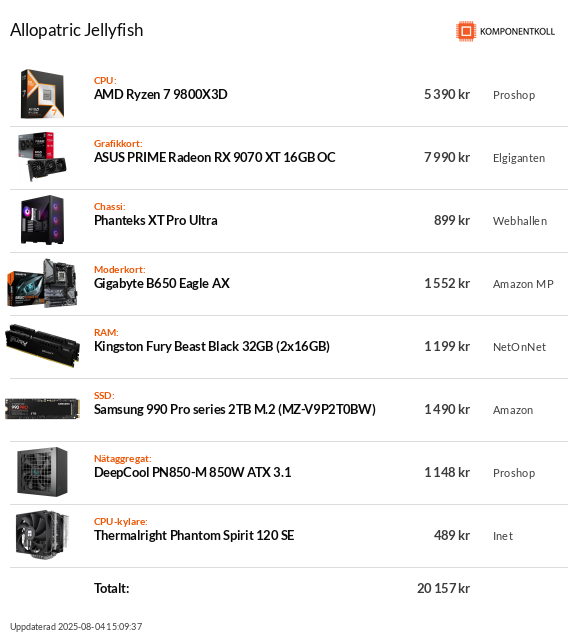Open the AMD Ryzen 7 9800X3D box image
The height and width of the screenshot is (640, 577).
tap(42, 94)
